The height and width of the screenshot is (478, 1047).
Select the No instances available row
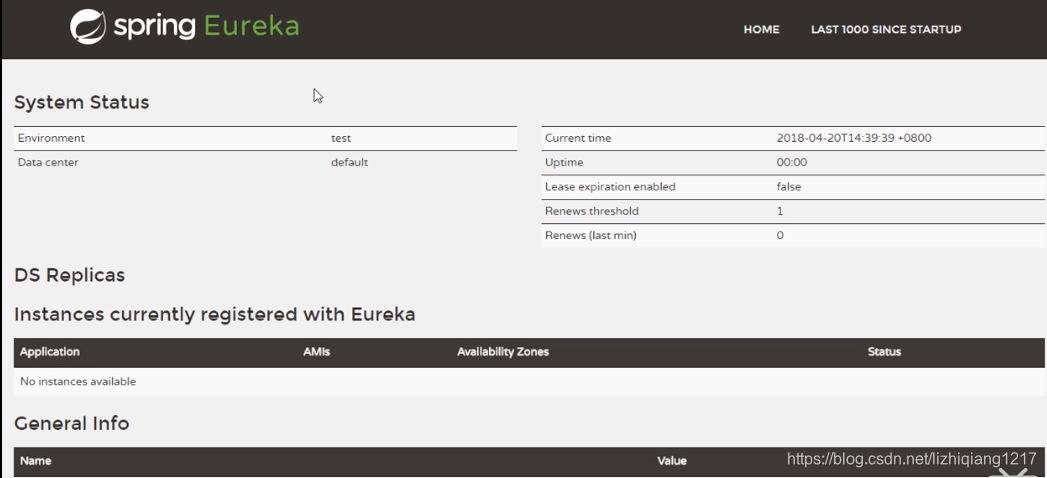click(529, 382)
